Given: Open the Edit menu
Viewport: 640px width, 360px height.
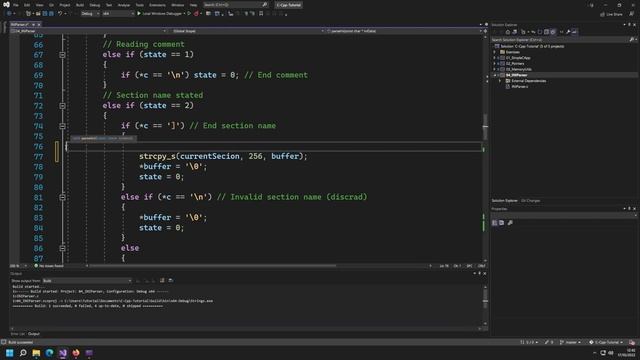Looking at the screenshot, I should click(27, 5).
